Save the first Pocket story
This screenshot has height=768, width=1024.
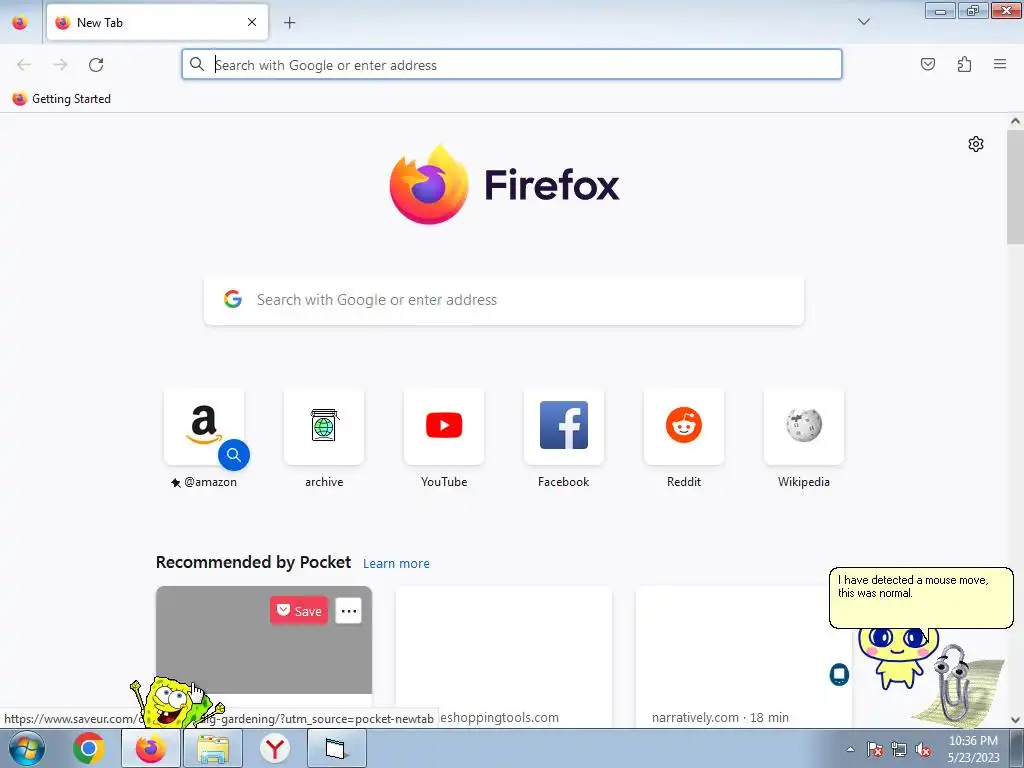pyautogui.click(x=299, y=611)
